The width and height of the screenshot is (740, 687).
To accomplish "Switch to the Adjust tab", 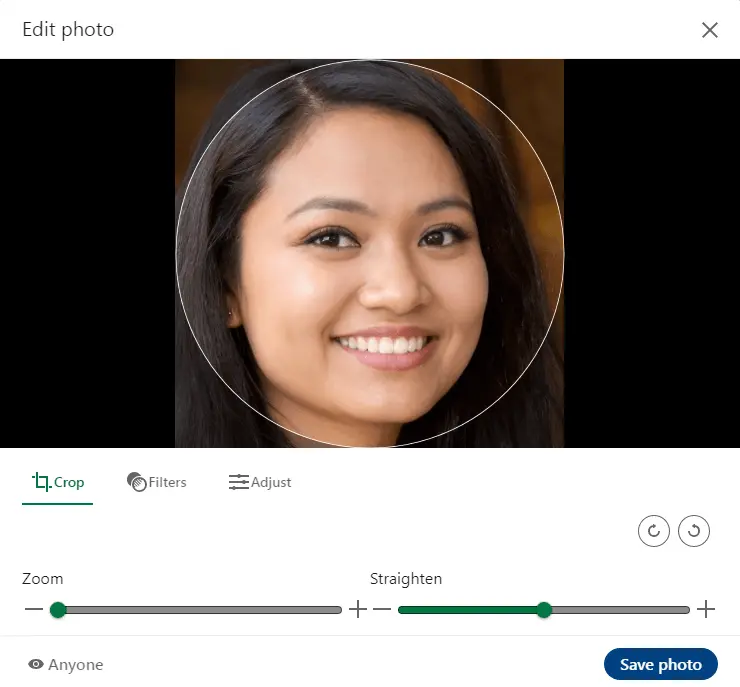I will point(260,482).
